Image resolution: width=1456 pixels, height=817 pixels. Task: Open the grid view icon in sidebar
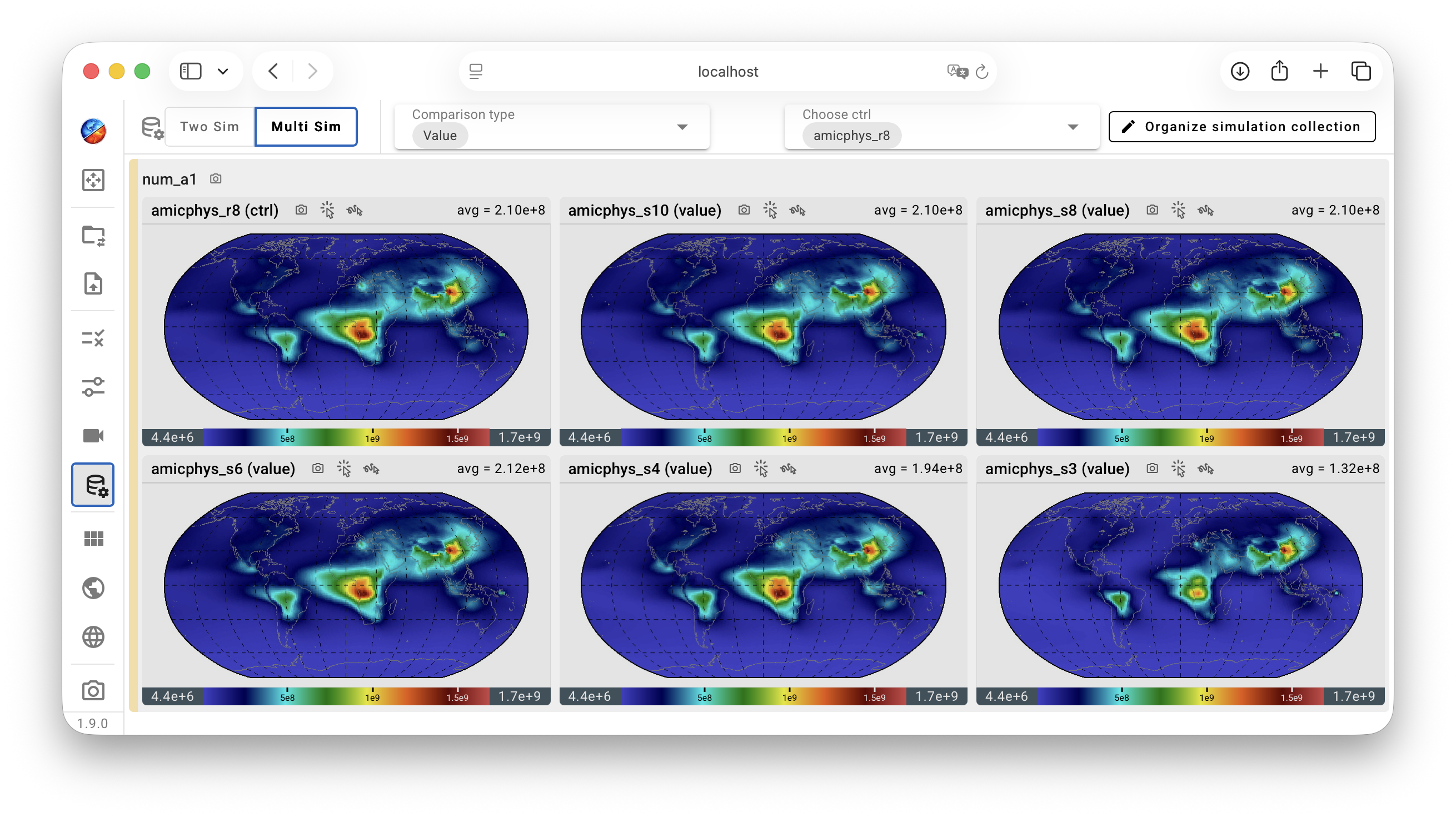click(93, 539)
